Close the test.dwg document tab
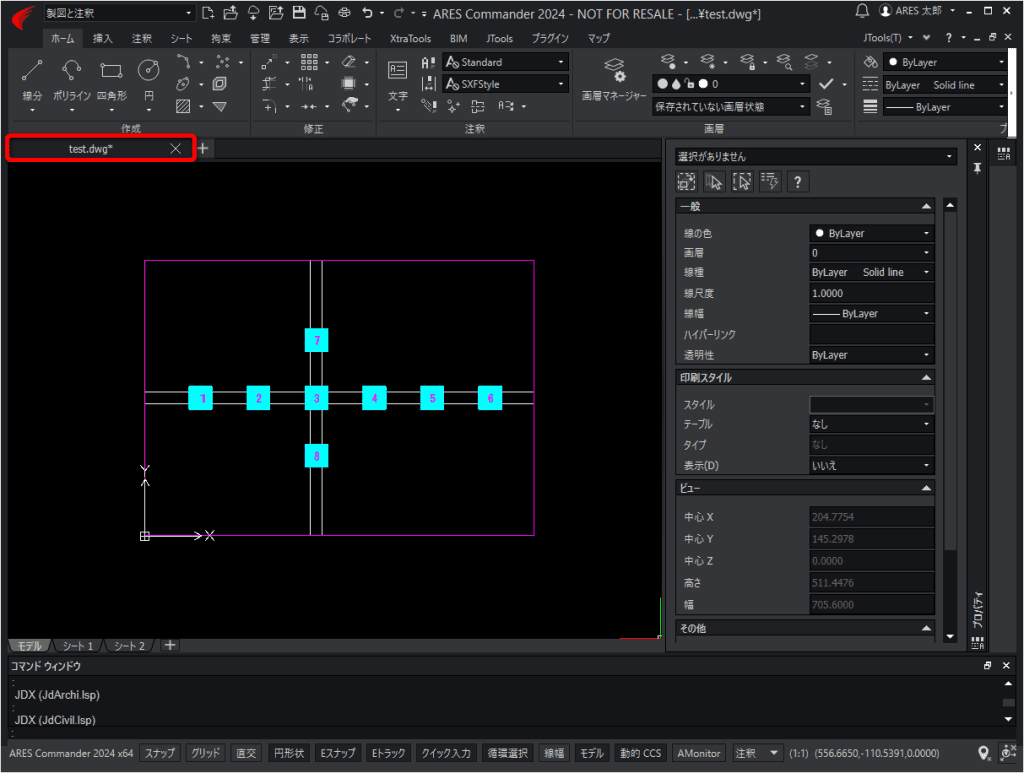Image resolution: width=1024 pixels, height=773 pixels. click(175, 149)
